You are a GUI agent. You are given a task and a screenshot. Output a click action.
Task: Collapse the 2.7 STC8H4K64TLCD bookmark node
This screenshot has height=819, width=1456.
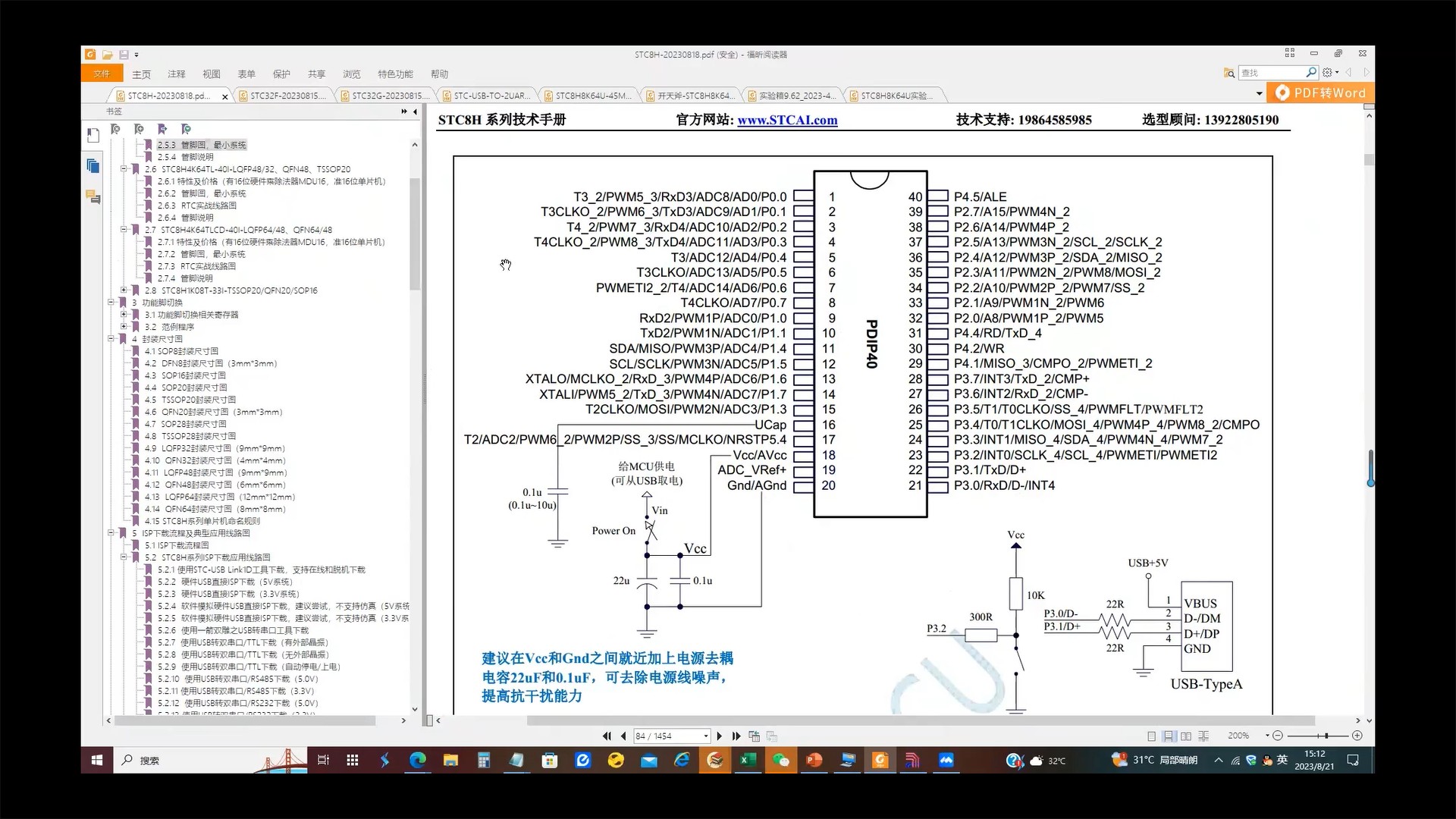tap(124, 230)
